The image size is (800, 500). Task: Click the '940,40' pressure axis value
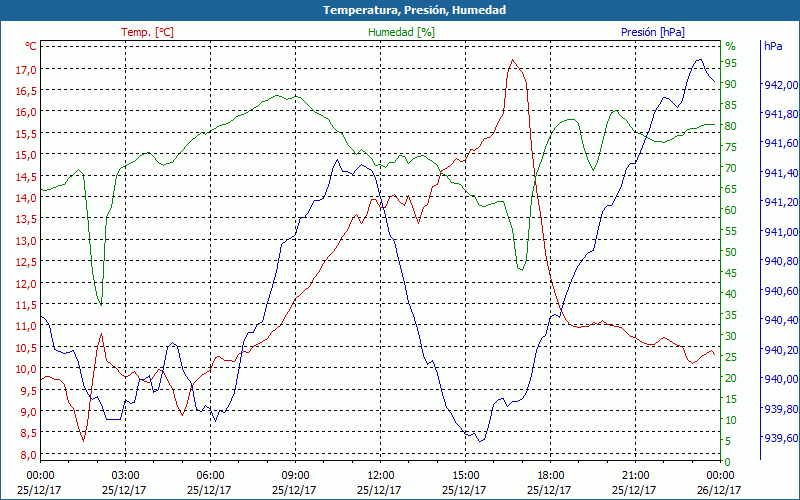pyautogui.click(x=781, y=320)
